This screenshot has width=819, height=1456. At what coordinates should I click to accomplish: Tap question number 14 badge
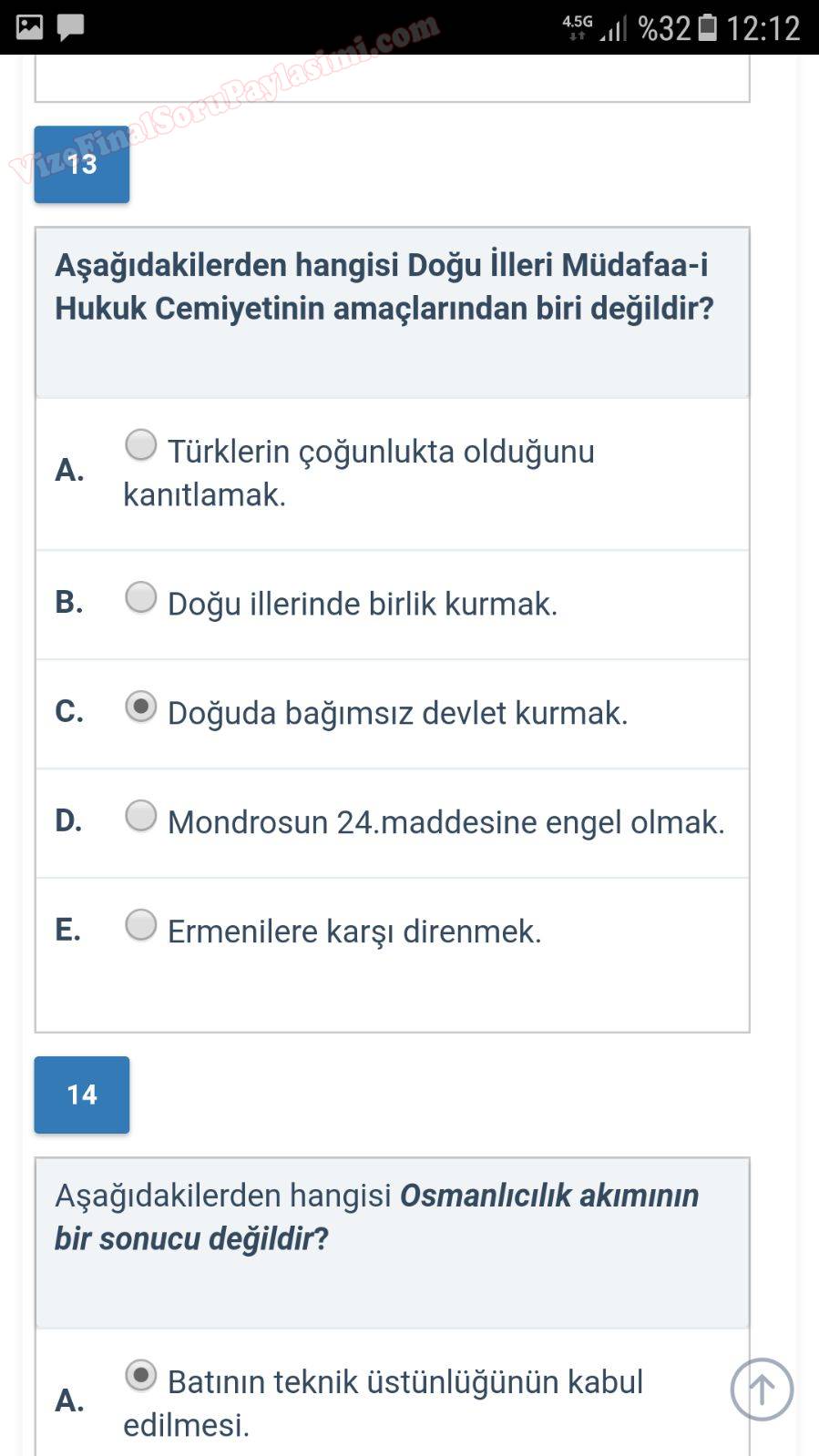82,1095
